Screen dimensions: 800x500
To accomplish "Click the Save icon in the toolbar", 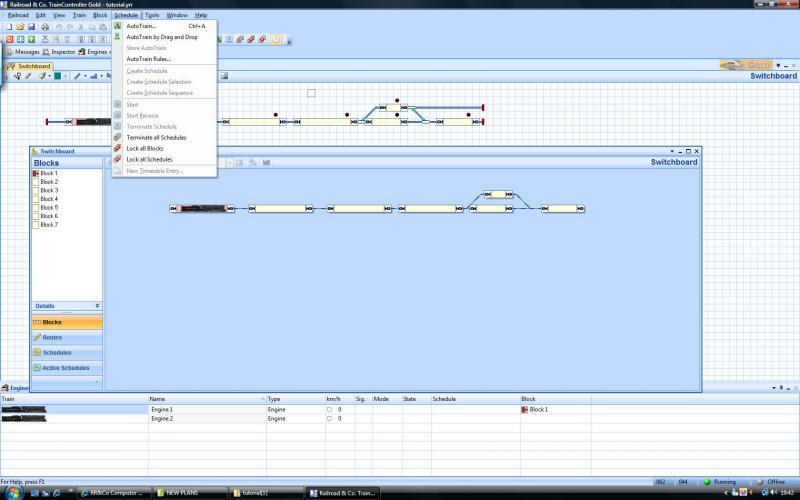I will tap(32, 27).
